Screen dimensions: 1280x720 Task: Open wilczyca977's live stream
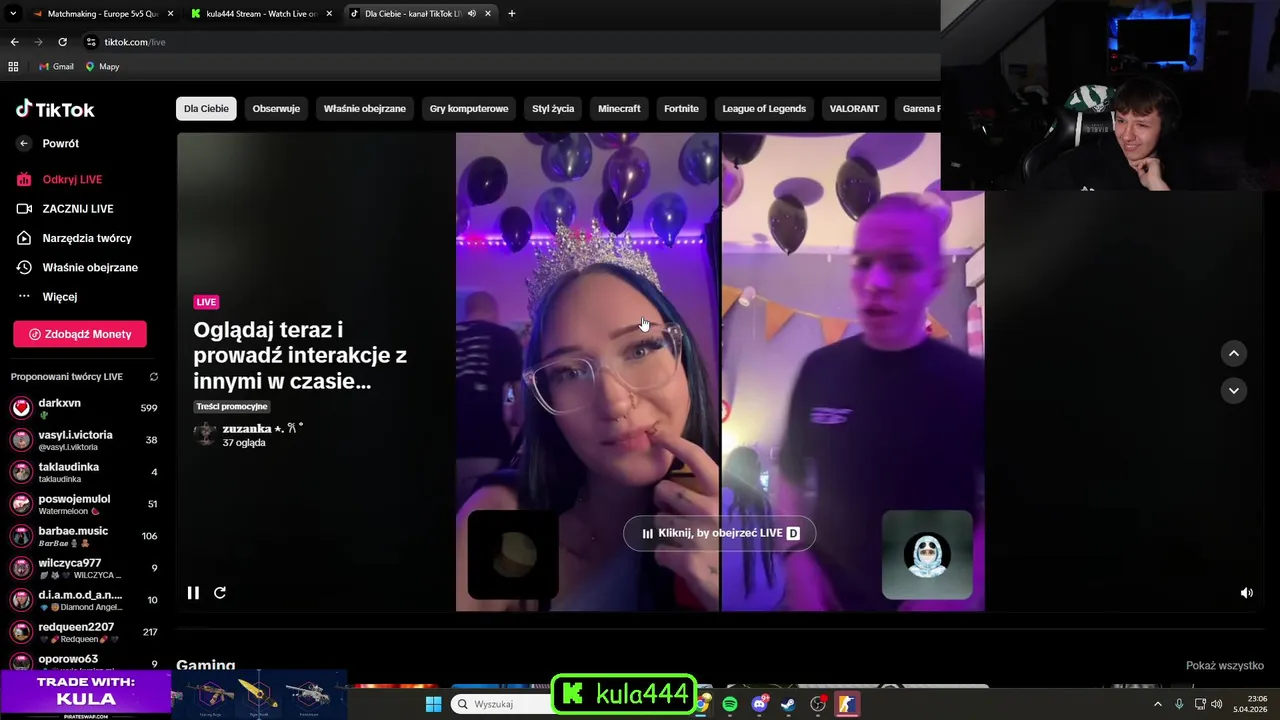(84, 568)
